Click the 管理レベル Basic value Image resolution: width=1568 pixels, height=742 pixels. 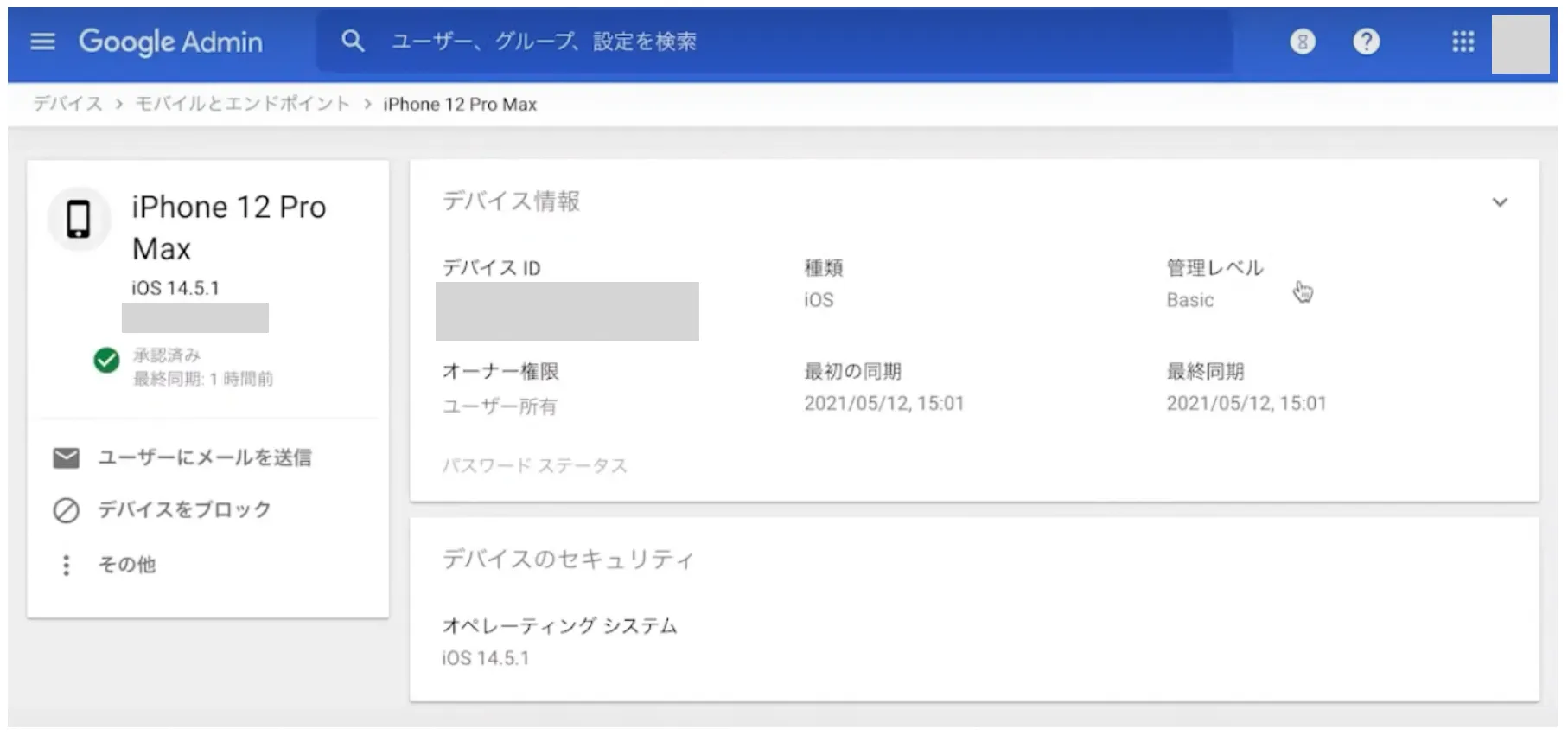pyautogui.click(x=1190, y=300)
